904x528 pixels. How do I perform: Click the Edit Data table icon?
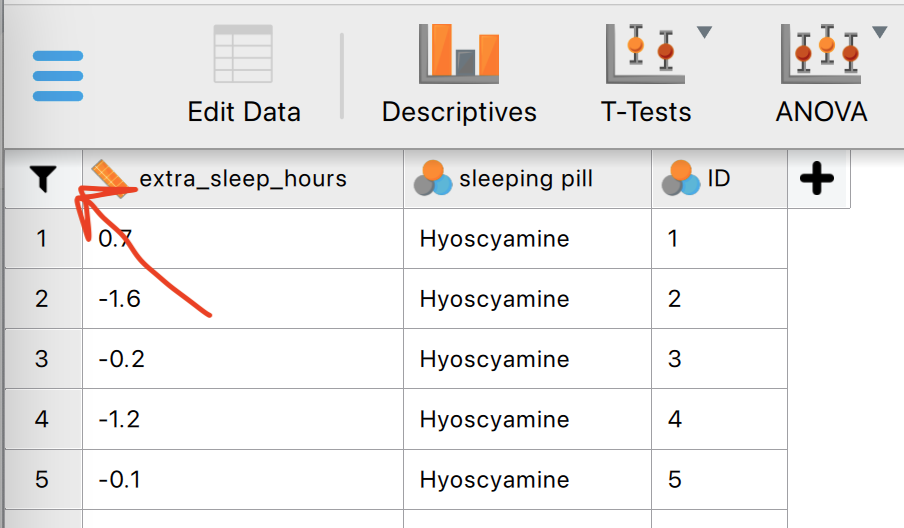243,54
